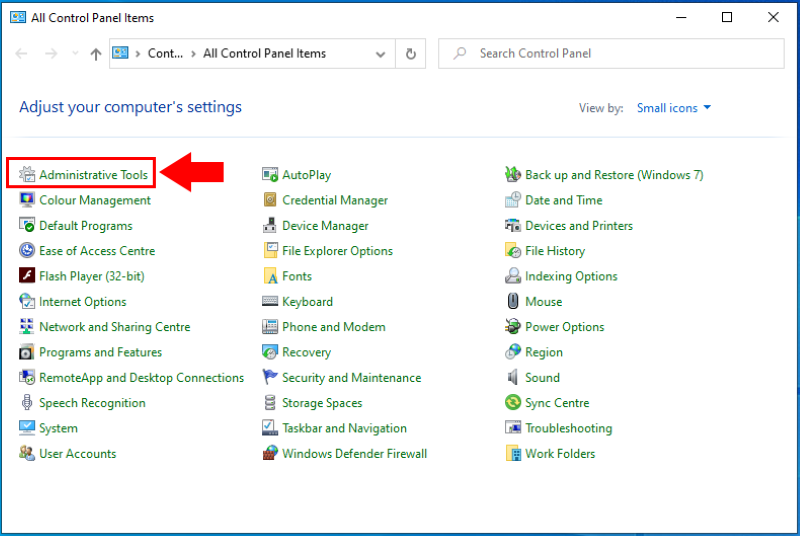Image resolution: width=800 pixels, height=536 pixels.
Task: Maximize the Control Panel window
Action: tap(727, 17)
